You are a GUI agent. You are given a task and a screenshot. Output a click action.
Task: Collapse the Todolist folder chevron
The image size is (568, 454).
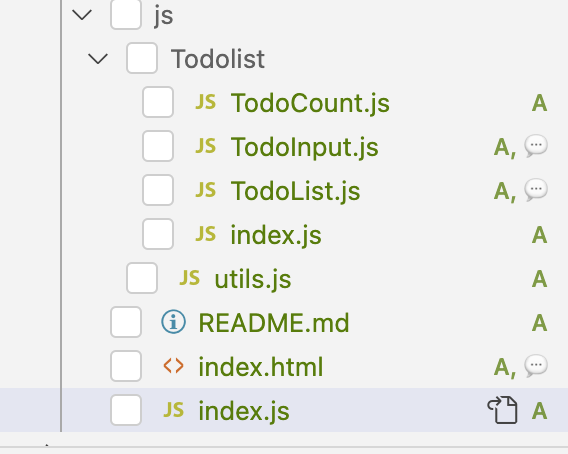point(98,59)
